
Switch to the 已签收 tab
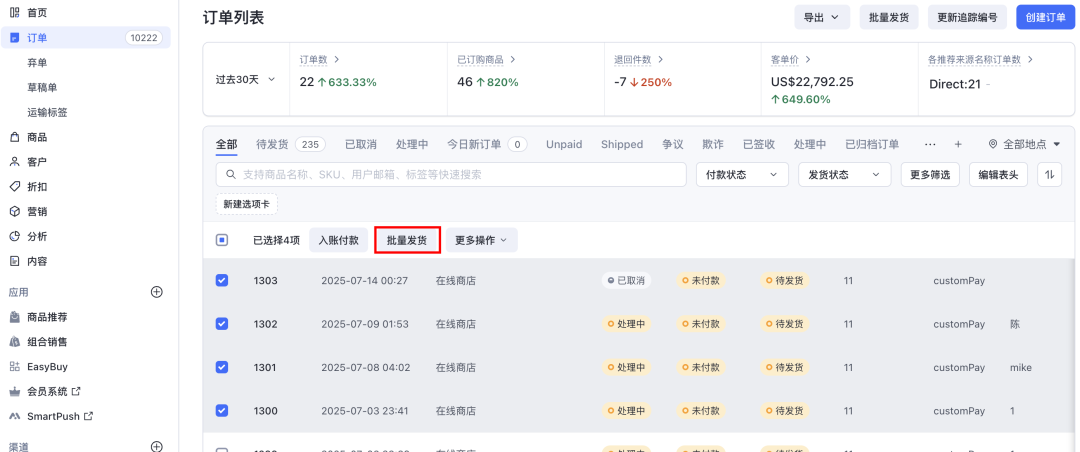[759, 144]
